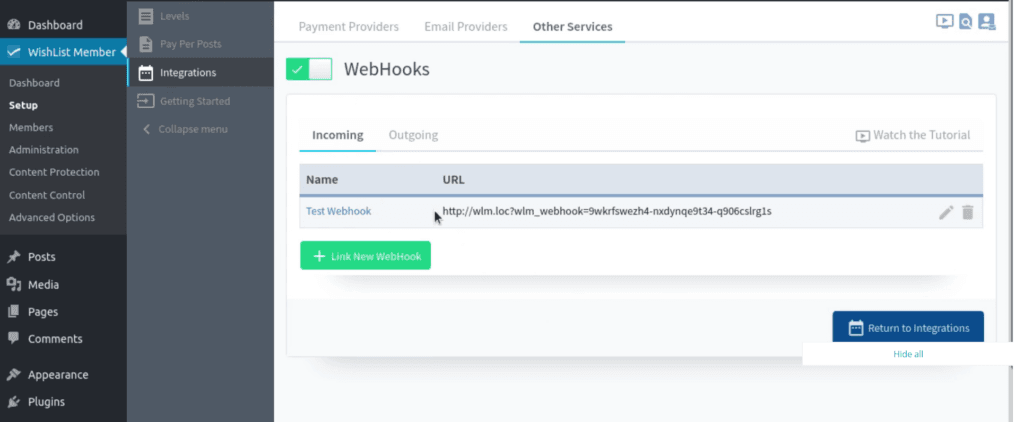1024x422 pixels.
Task: Select the Other Services tab
Action: tap(573, 27)
